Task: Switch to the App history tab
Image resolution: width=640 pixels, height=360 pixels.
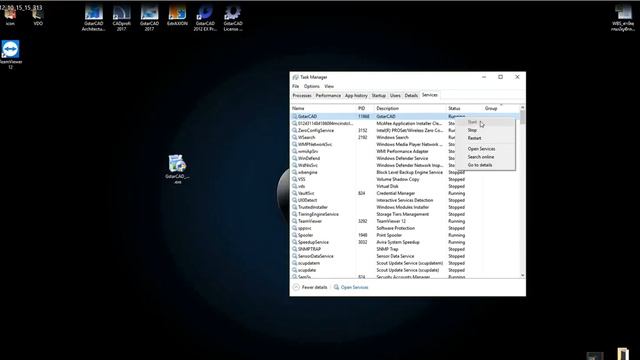Action: [356, 96]
